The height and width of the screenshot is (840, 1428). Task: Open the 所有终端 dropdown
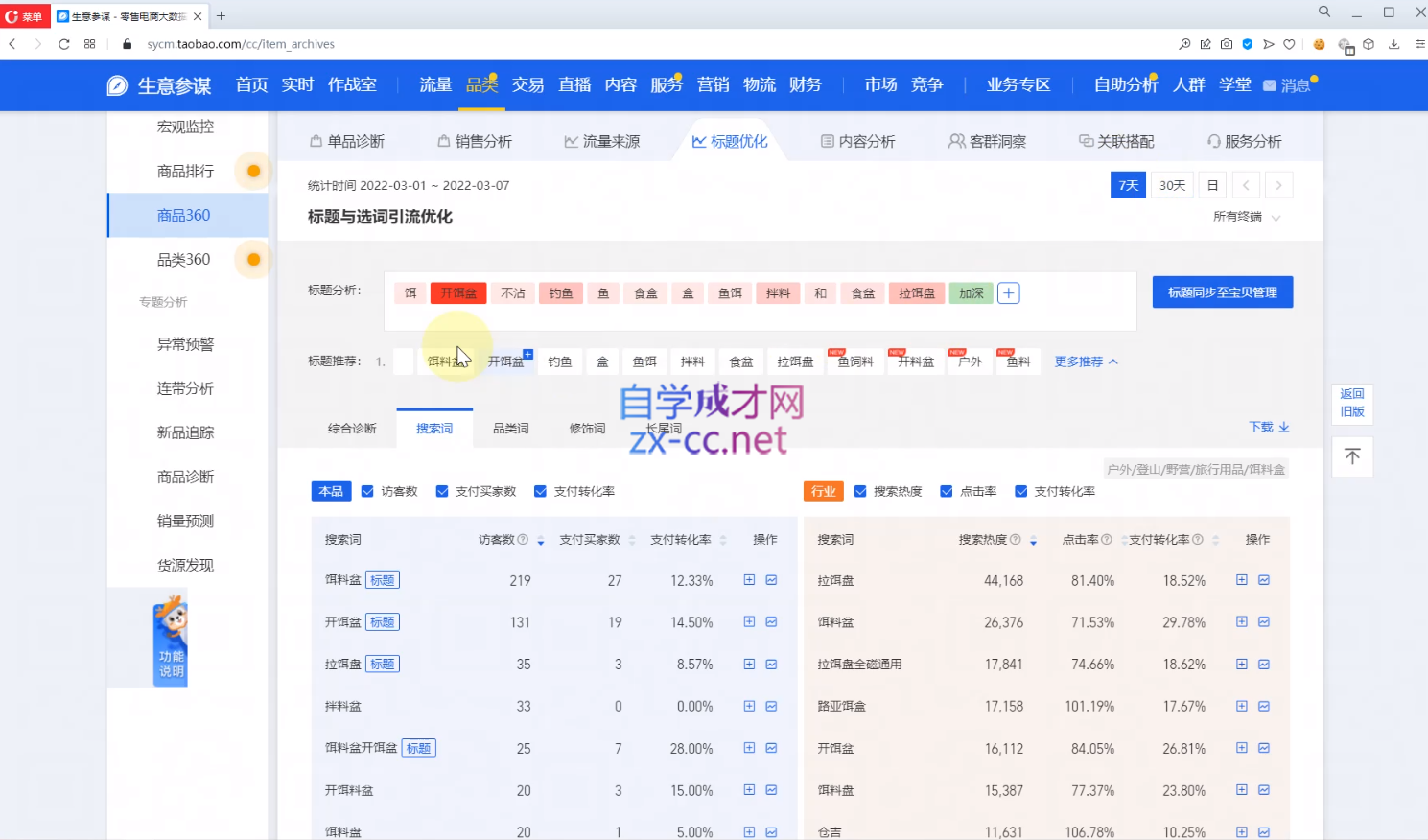[x=1247, y=217]
